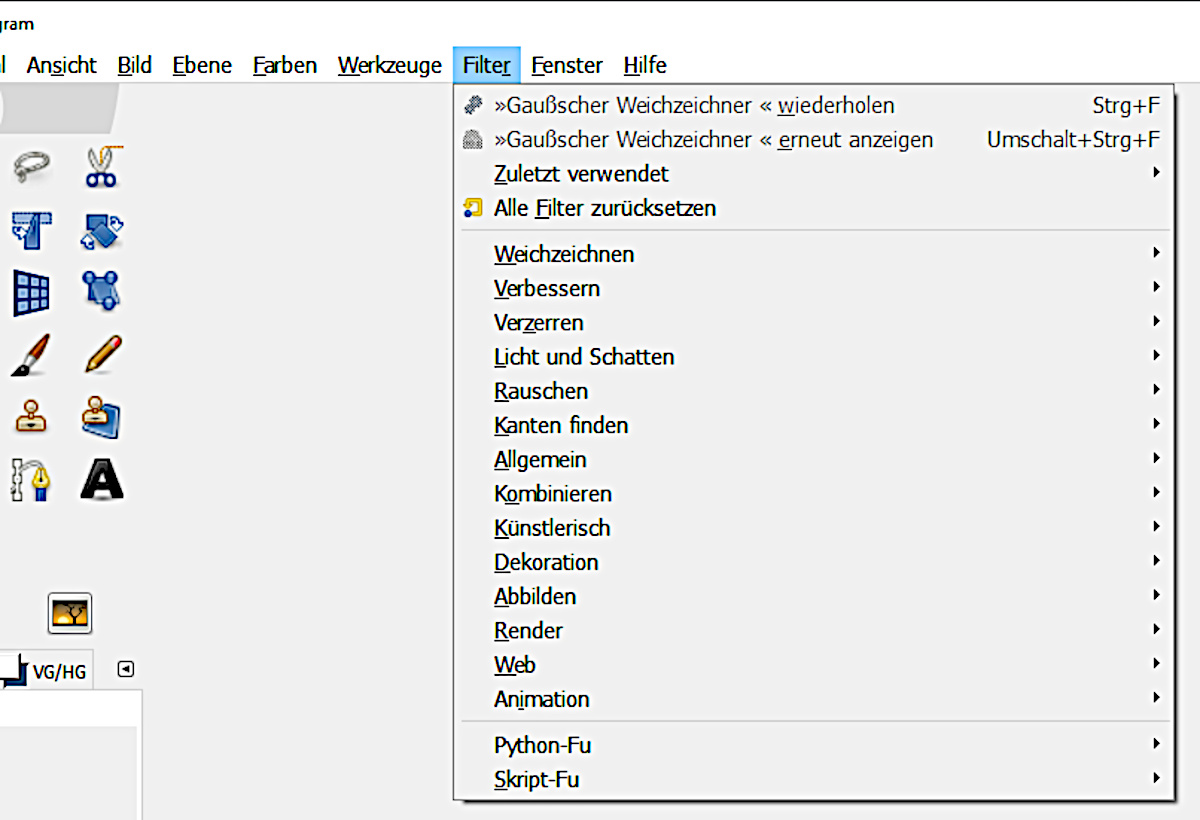Select the Text tool with letter A

tap(102, 480)
